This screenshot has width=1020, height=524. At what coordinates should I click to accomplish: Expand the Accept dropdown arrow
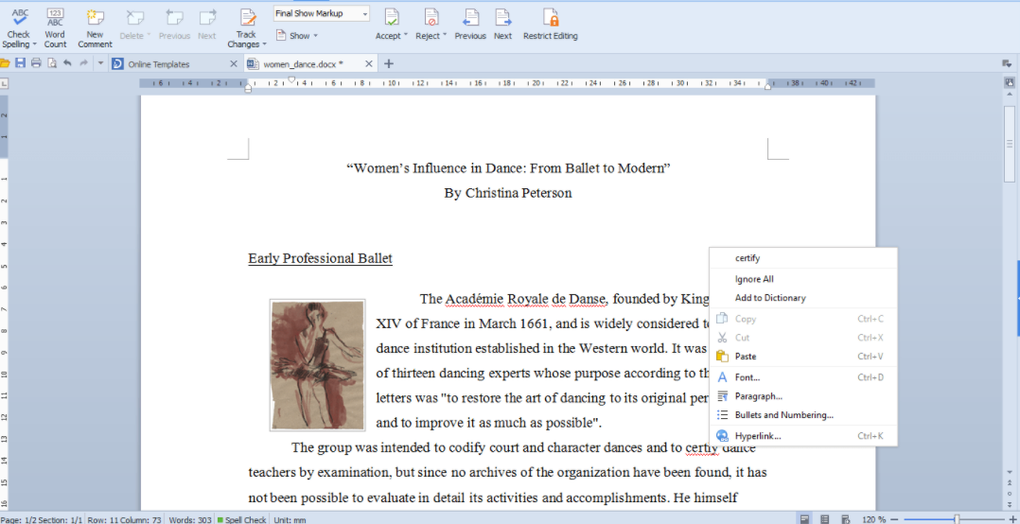[x=406, y=36]
